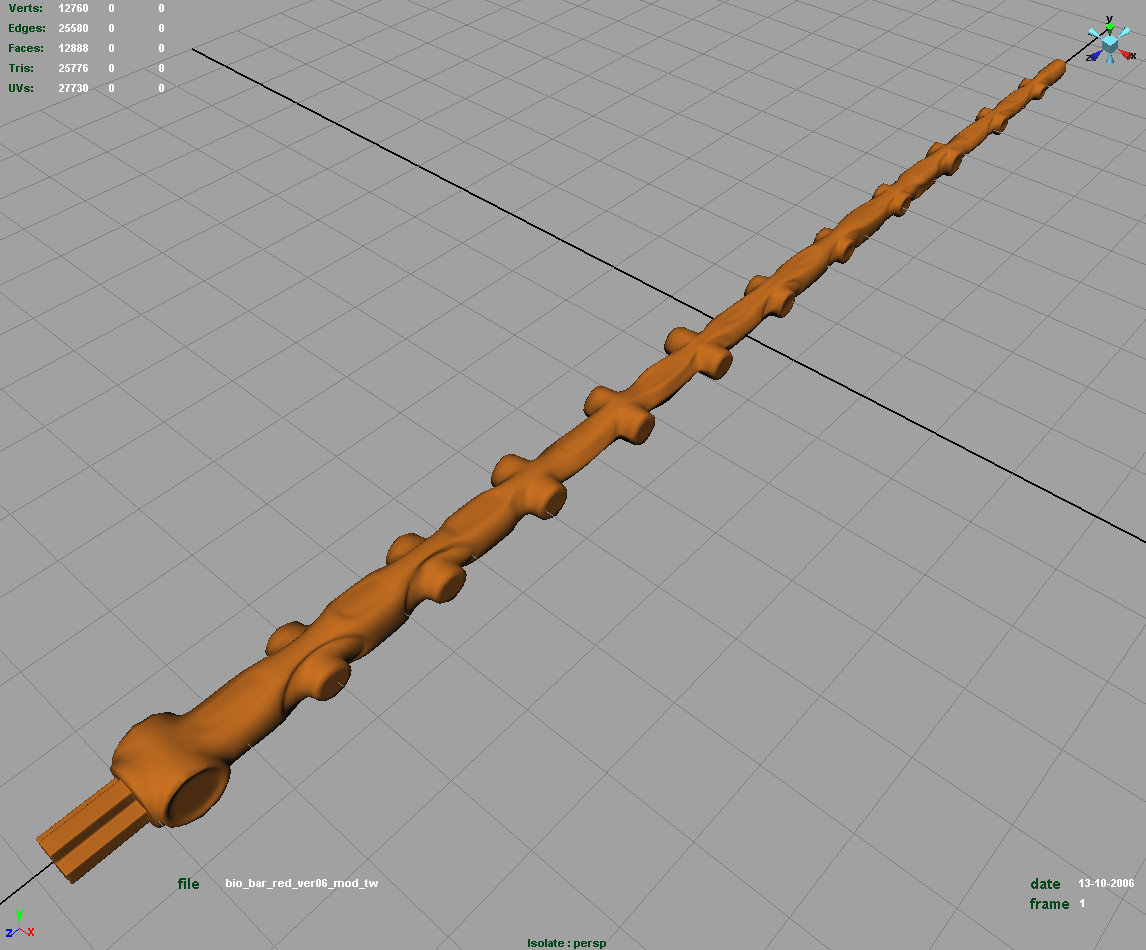This screenshot has width=1146, height=950.
Task: Click the red X cone on view compass
Action: (x=1125, y=56)
